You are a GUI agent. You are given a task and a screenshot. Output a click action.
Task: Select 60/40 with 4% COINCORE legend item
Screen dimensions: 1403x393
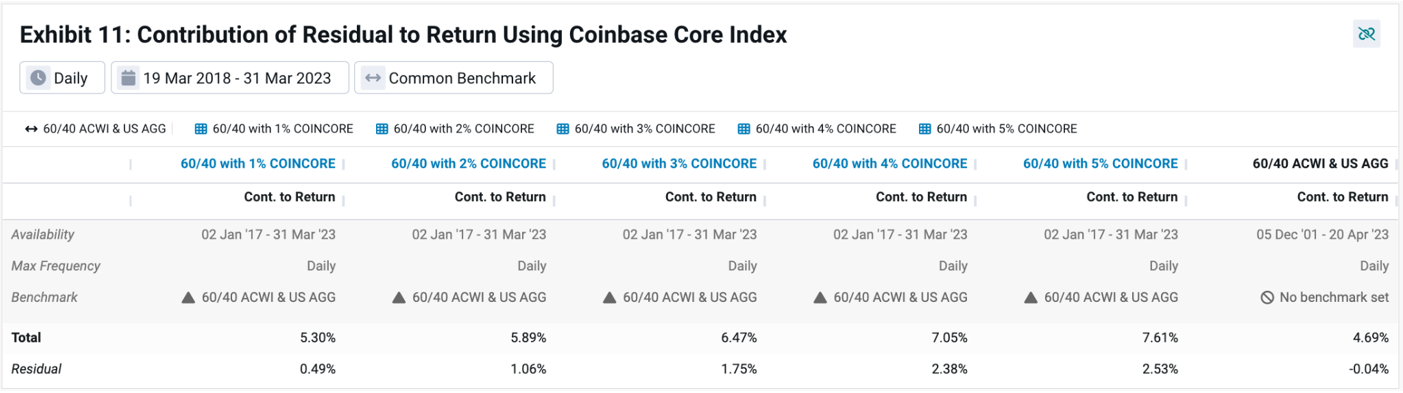(817, 129)
